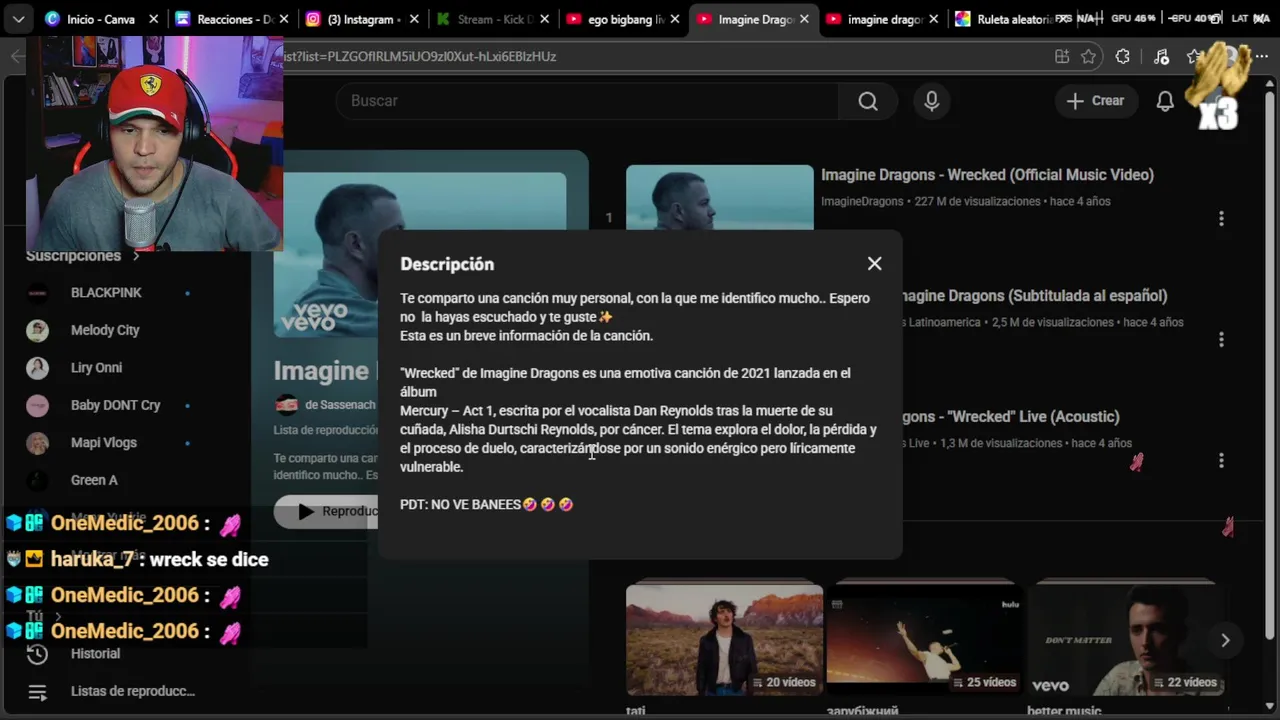Open the playlist thumbnail with 25 vídeos
This screenshot has width=1280, height=720.
[924, 640]
